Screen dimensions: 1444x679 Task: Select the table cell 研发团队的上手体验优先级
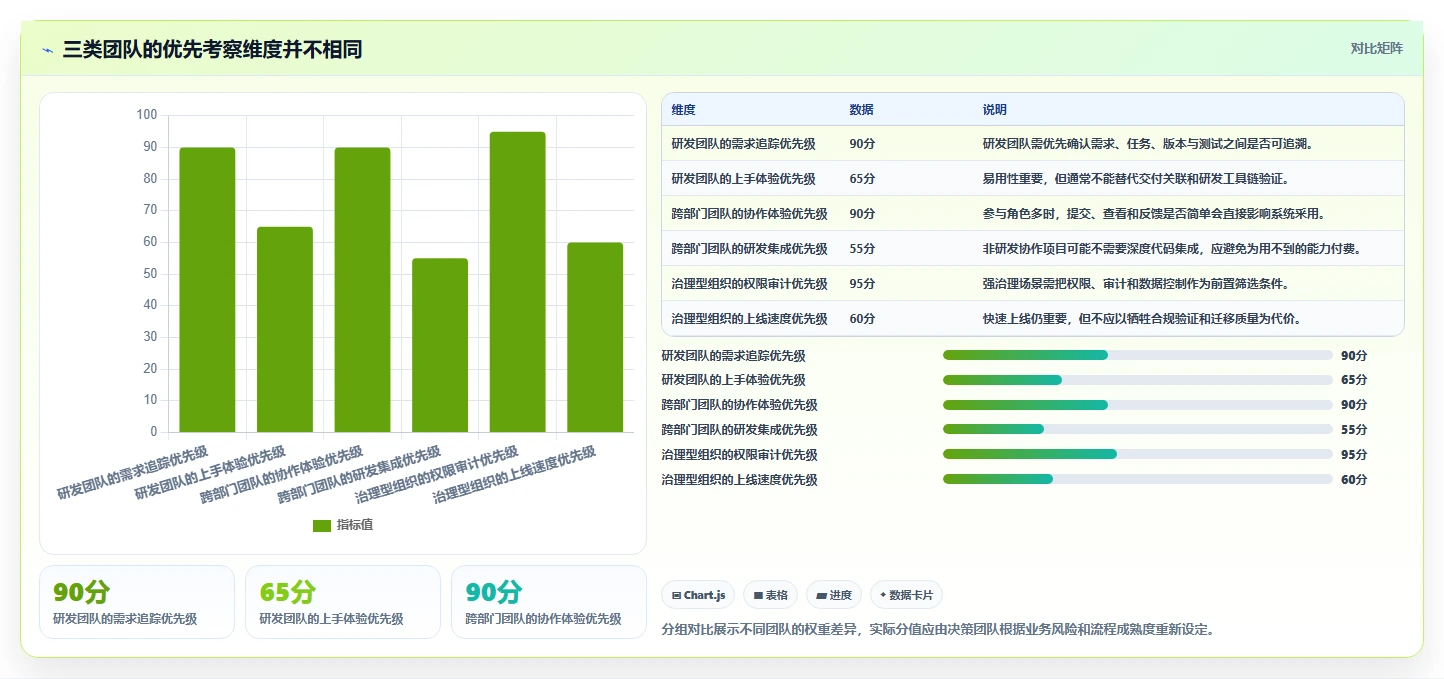[x=743, y=179]
